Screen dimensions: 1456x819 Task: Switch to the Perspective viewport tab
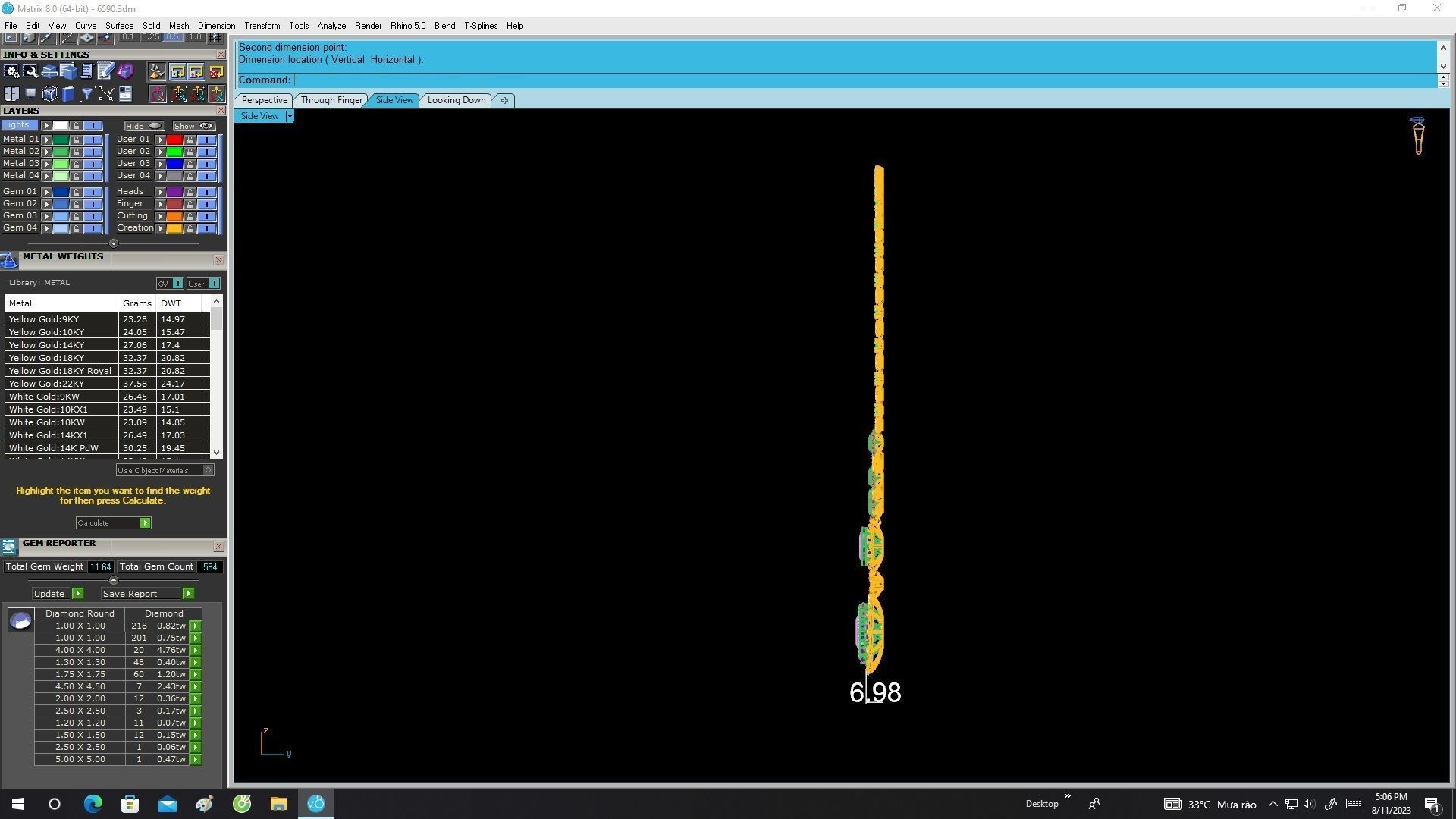264,100
